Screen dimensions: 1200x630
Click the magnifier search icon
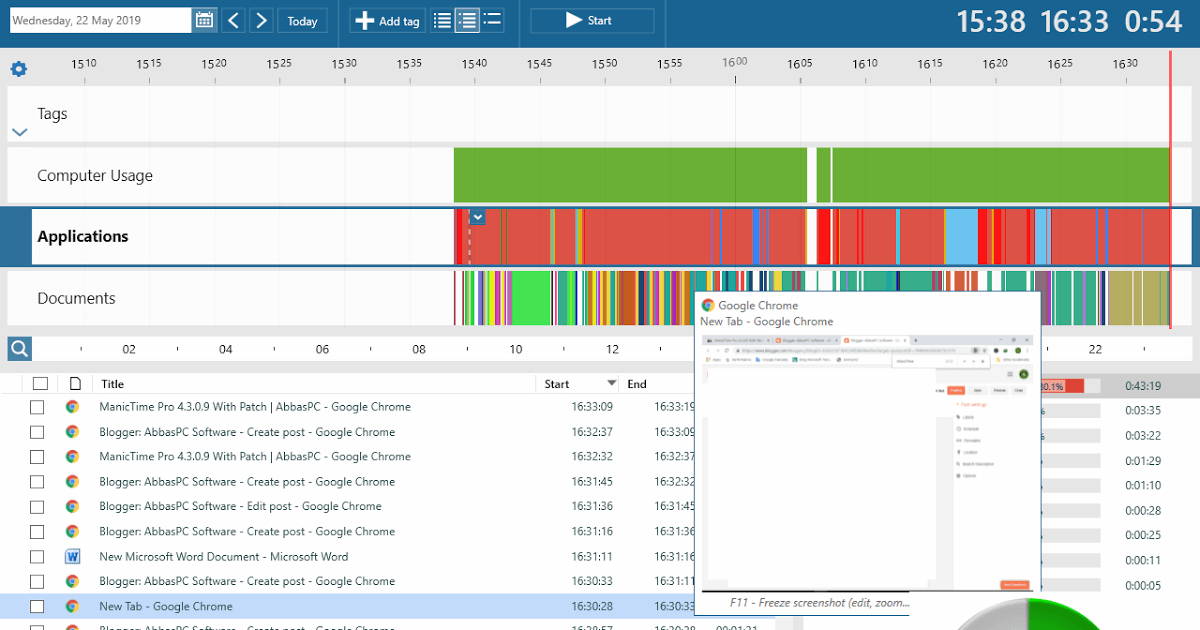19,349
